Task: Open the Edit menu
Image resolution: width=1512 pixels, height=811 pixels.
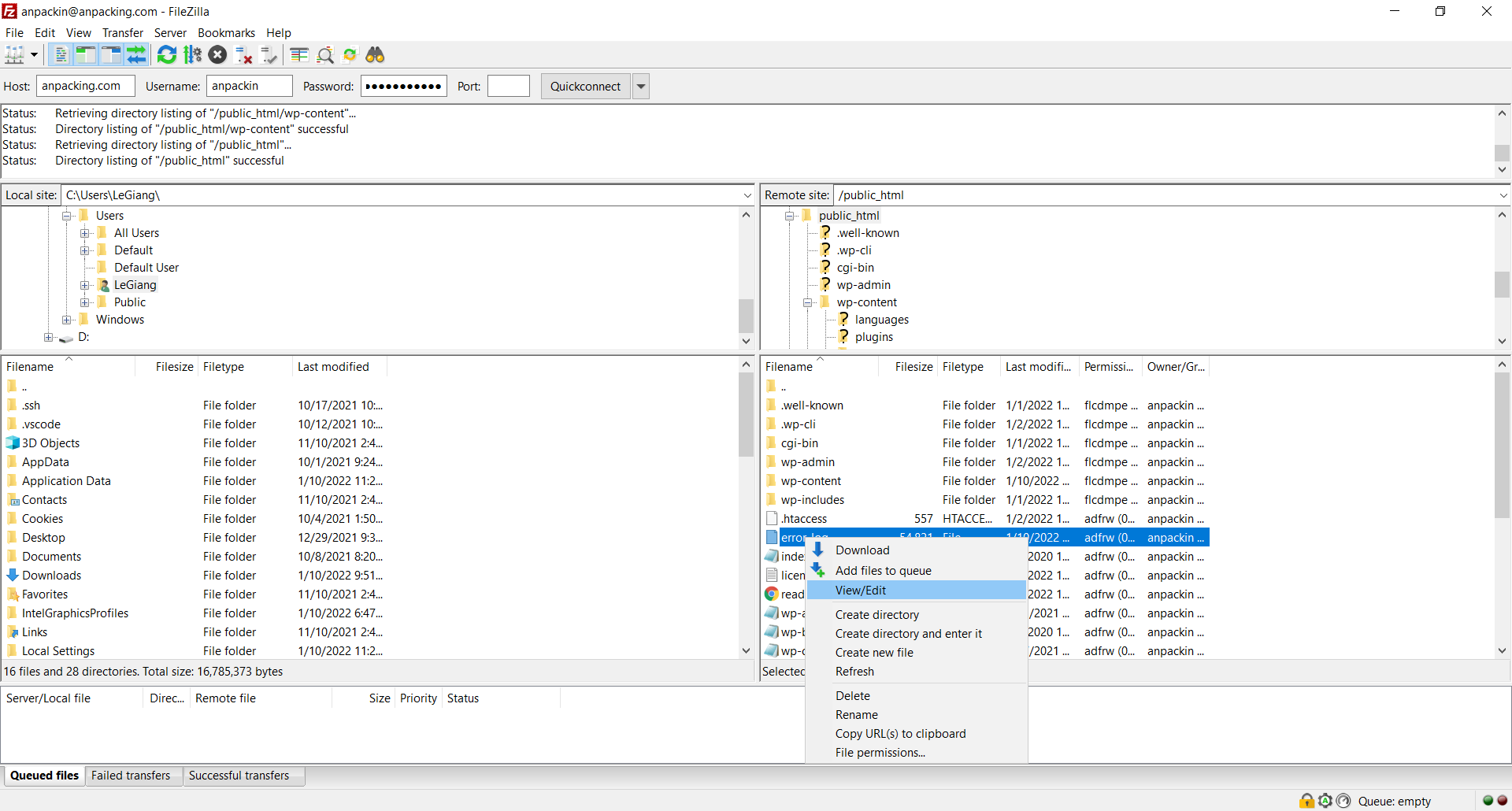Action: 45,32
